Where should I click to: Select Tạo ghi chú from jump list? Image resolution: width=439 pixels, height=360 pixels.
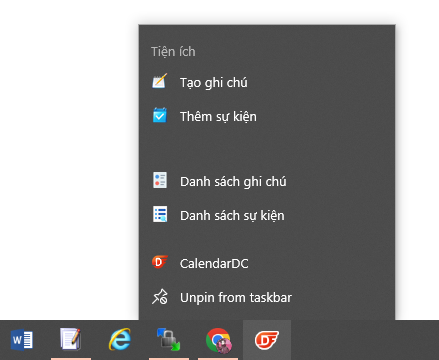(x=267, y=82)
